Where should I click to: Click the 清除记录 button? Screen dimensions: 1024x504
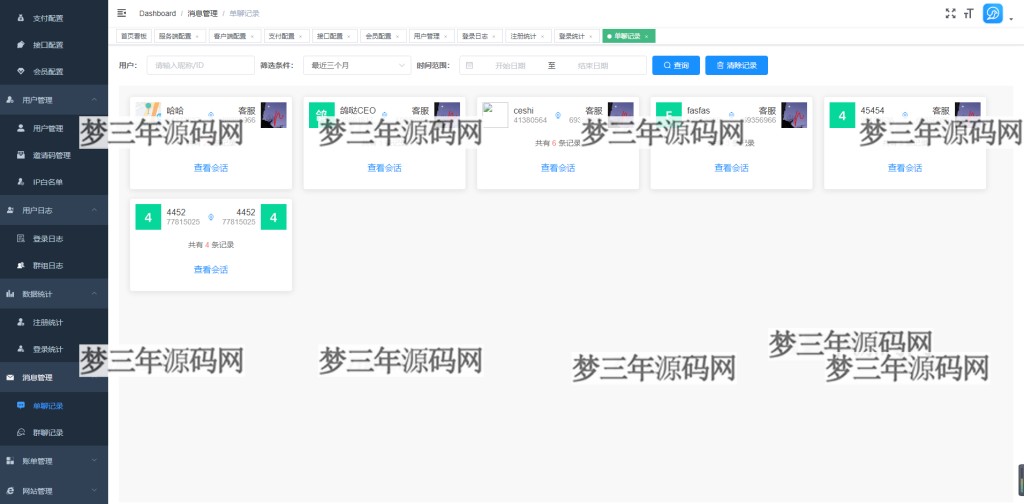pyautogui.click(x=736, y=65)
